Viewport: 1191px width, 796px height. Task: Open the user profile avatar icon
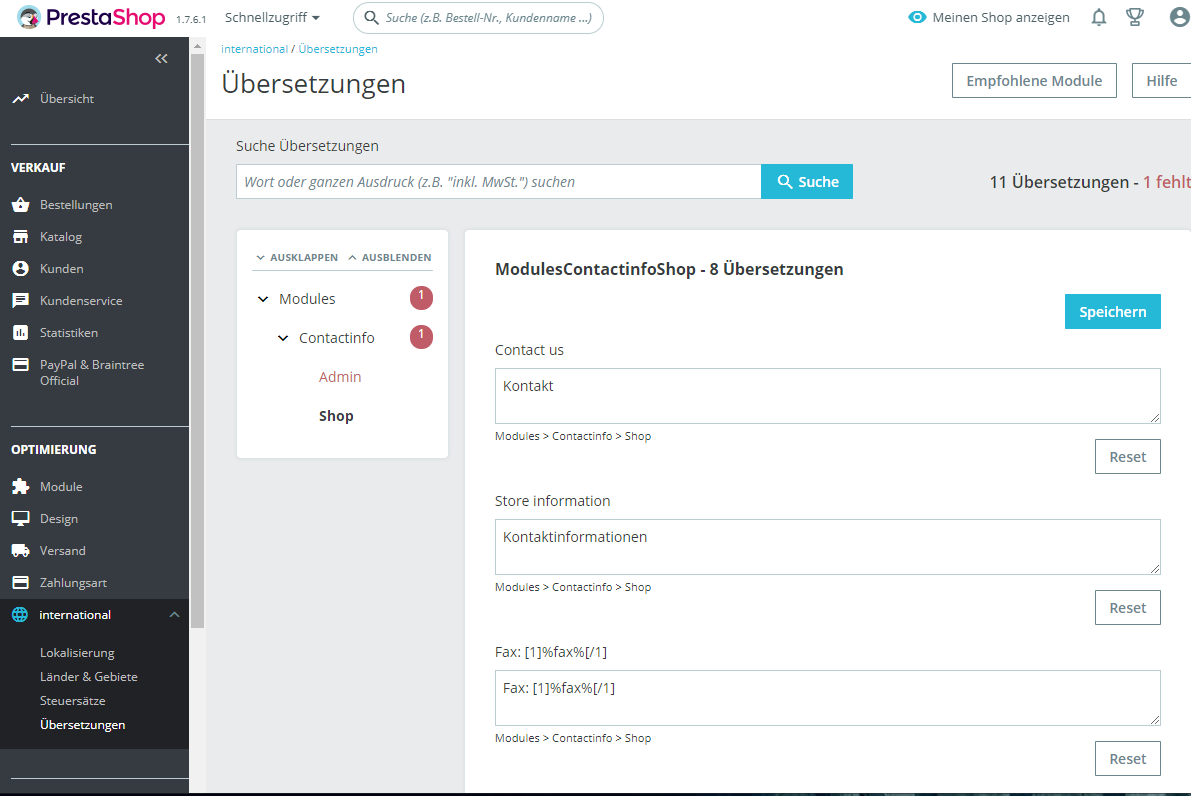coord(1180,17)
